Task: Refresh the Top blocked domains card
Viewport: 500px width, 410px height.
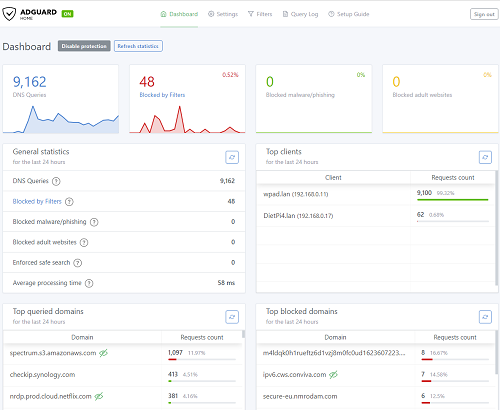Action: [x=485, y=317]
